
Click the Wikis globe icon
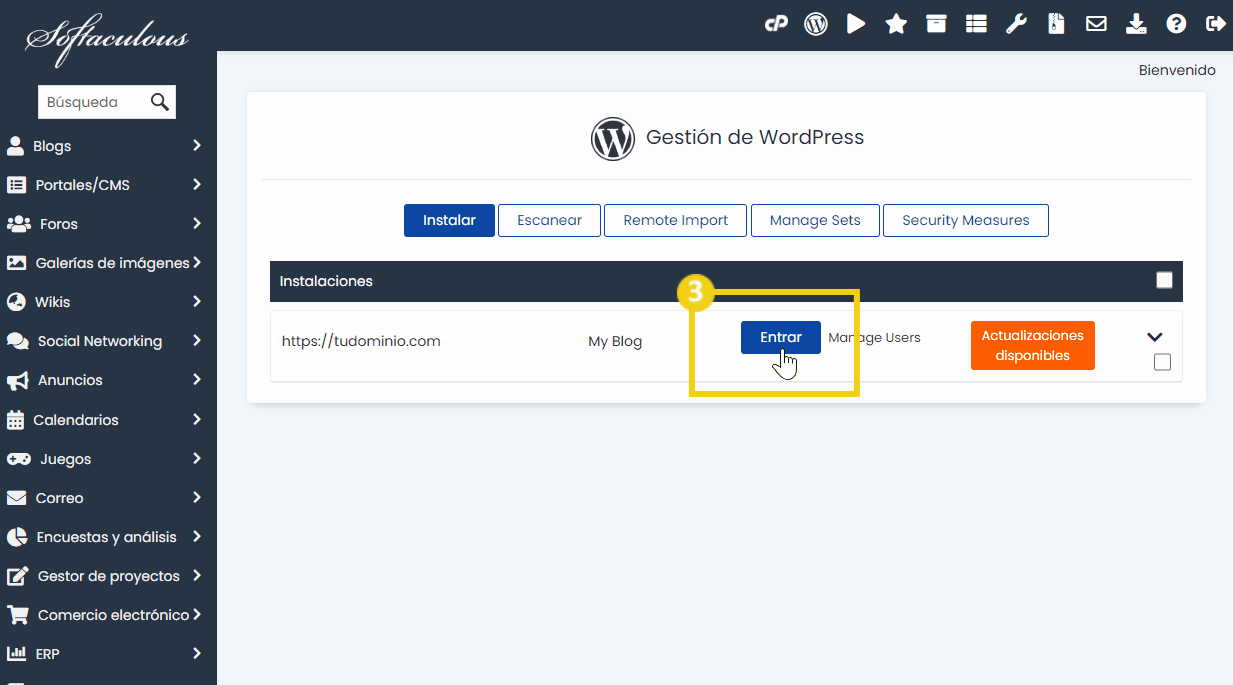click(x=16, y=302)
